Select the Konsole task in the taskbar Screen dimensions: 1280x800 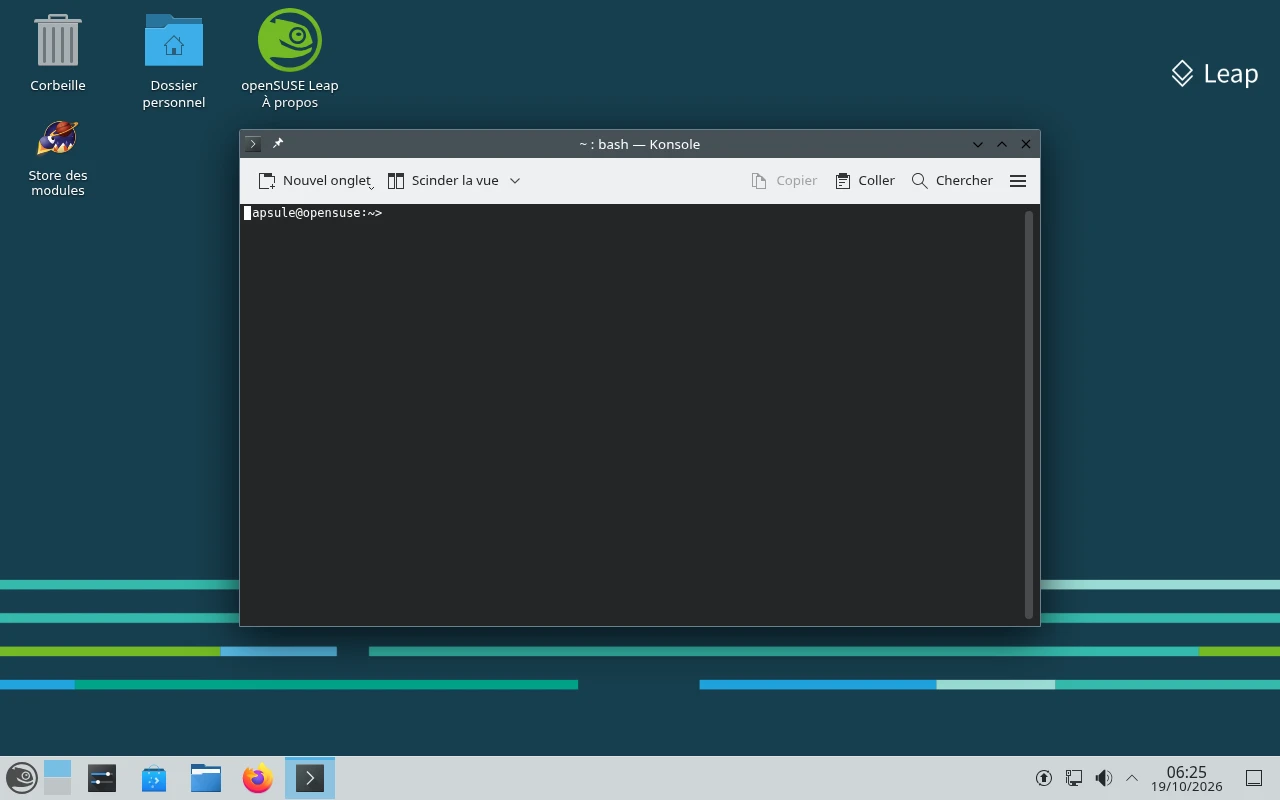click(x=310, y=778)
